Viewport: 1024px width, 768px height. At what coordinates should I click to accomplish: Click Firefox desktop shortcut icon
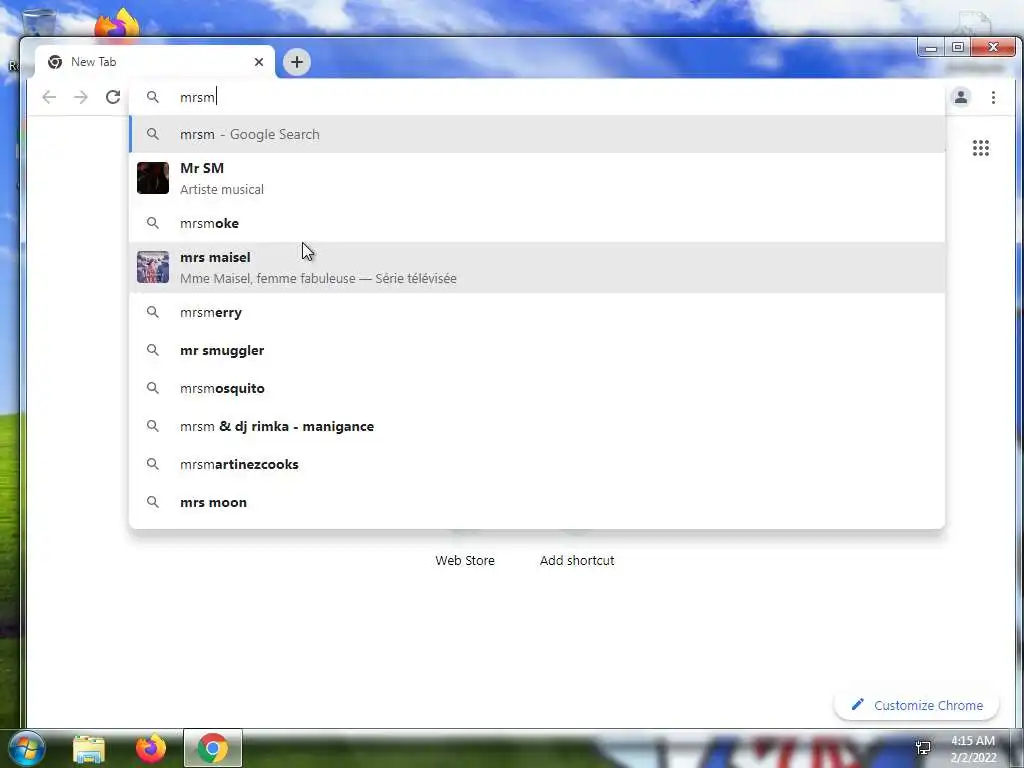[118, 25]
